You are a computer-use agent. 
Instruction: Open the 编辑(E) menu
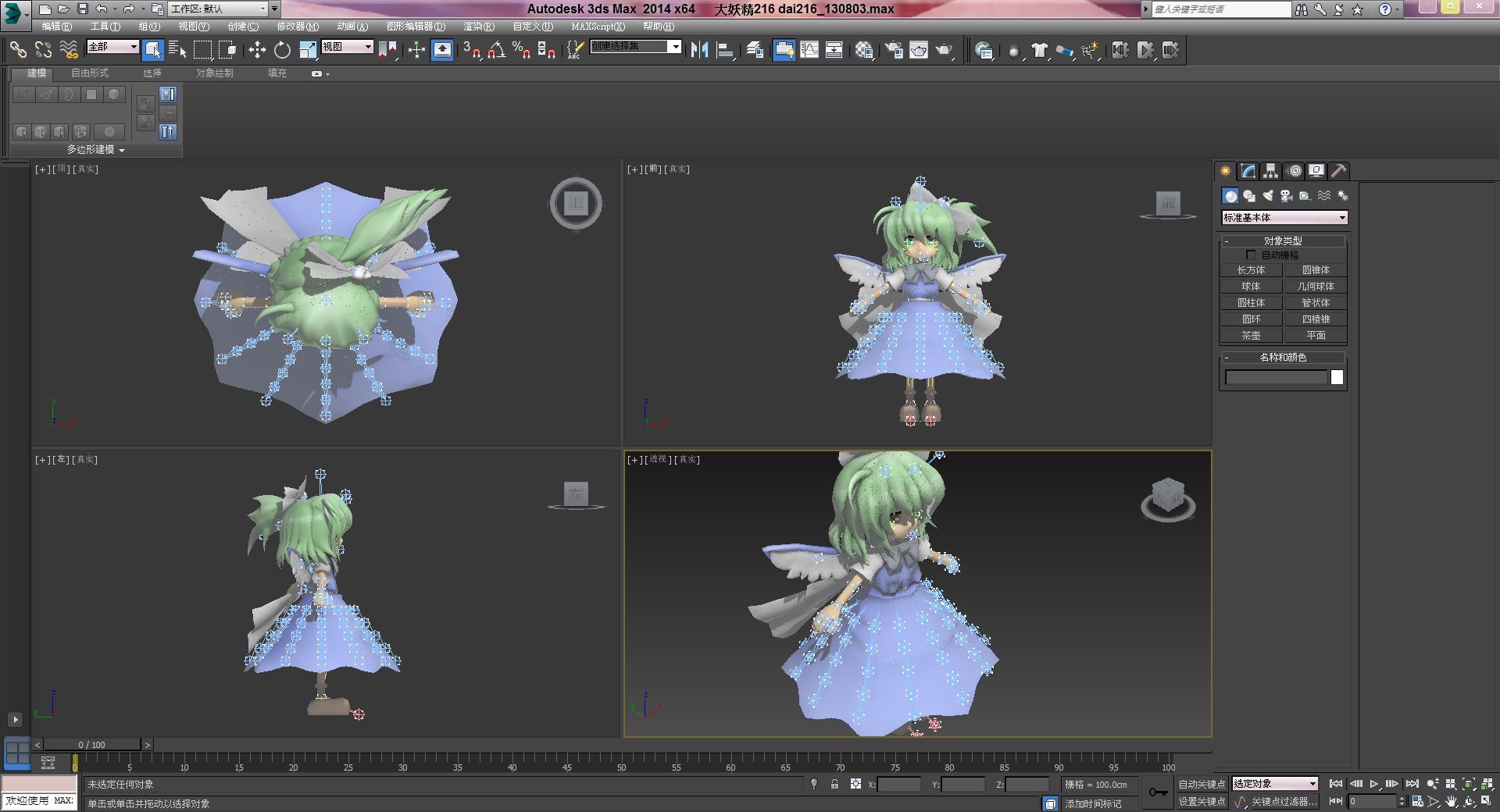click(x=56, y=27)
